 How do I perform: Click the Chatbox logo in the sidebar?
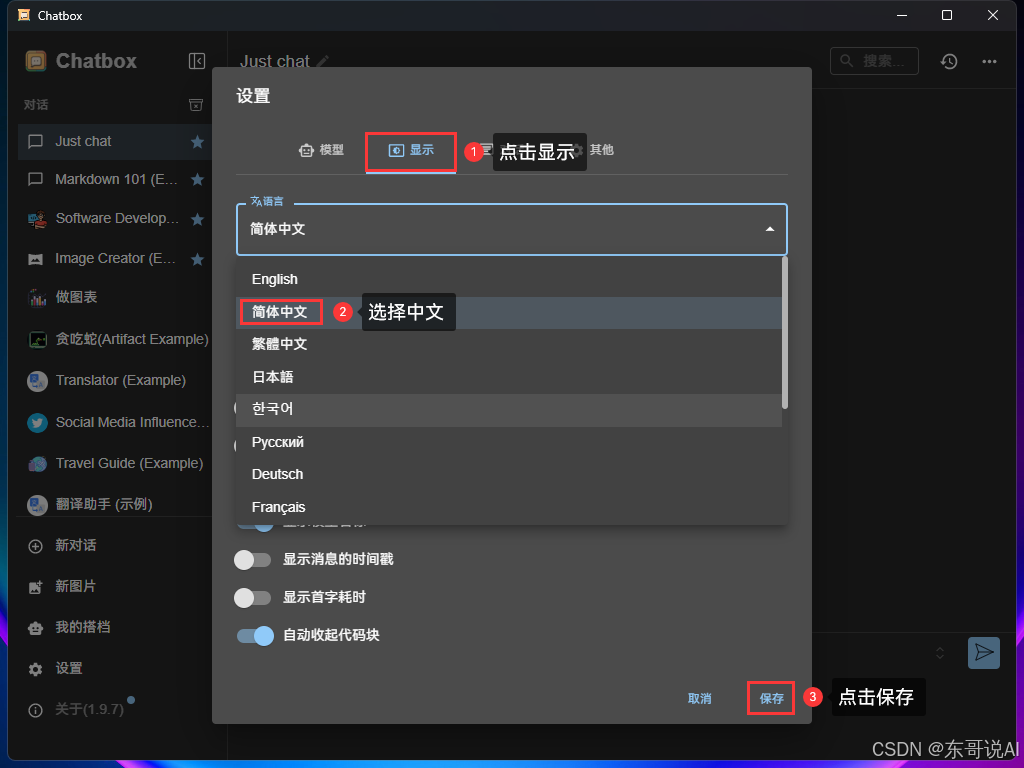pyautogui.click(x=36, y=61)
